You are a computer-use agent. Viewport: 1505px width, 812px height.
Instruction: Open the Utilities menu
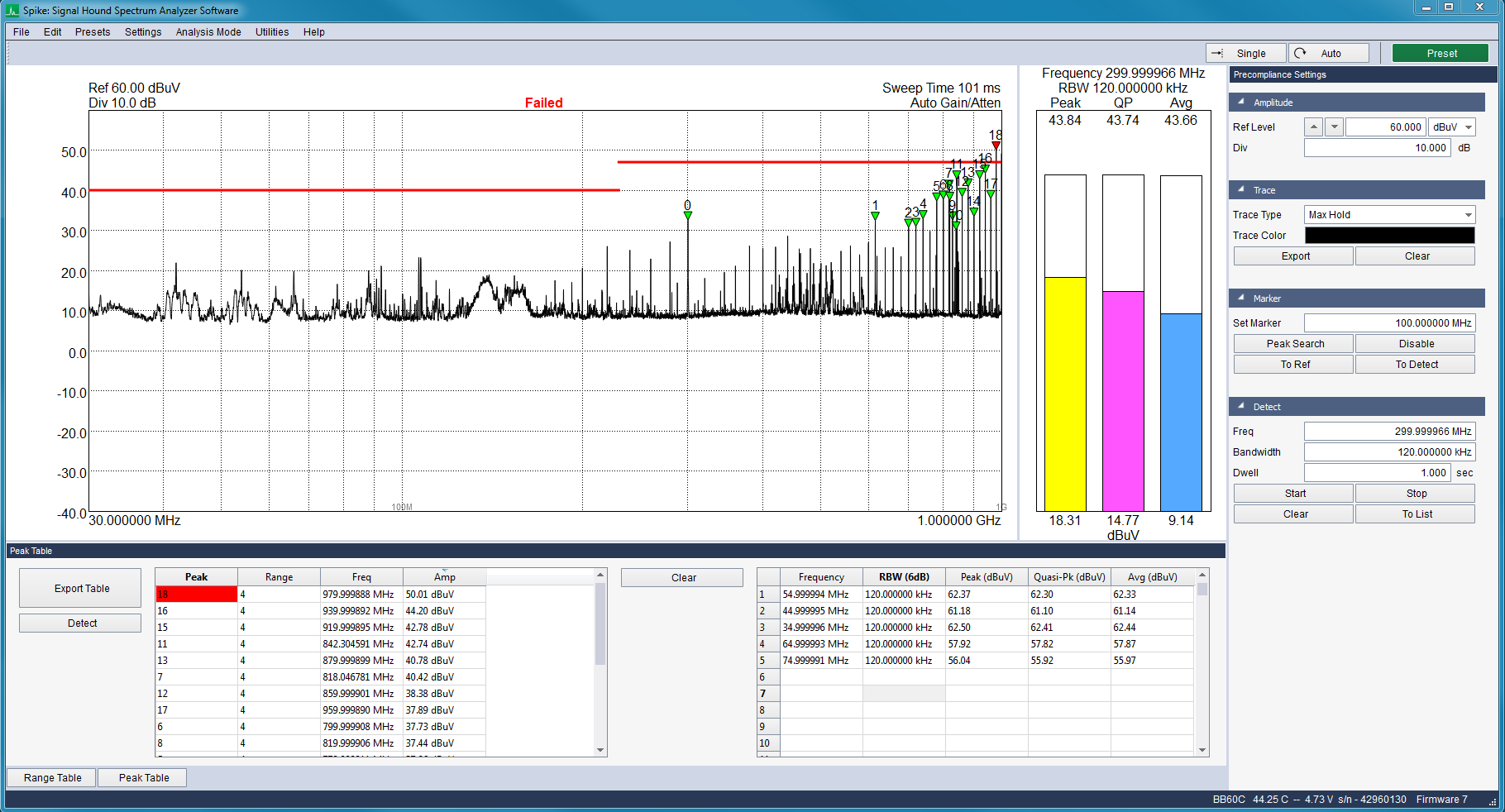click(271, 32)
